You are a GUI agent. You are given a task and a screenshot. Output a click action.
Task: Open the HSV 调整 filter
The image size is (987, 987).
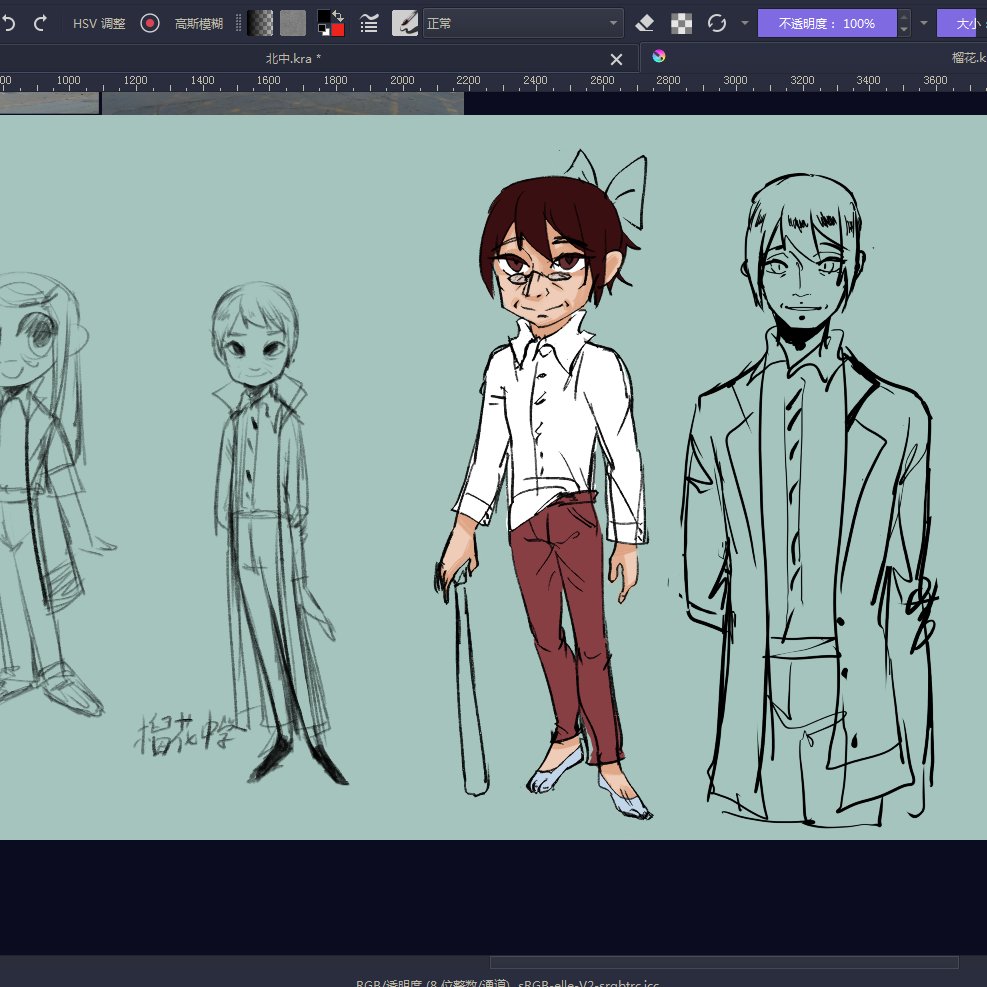(x=99, y=23)
